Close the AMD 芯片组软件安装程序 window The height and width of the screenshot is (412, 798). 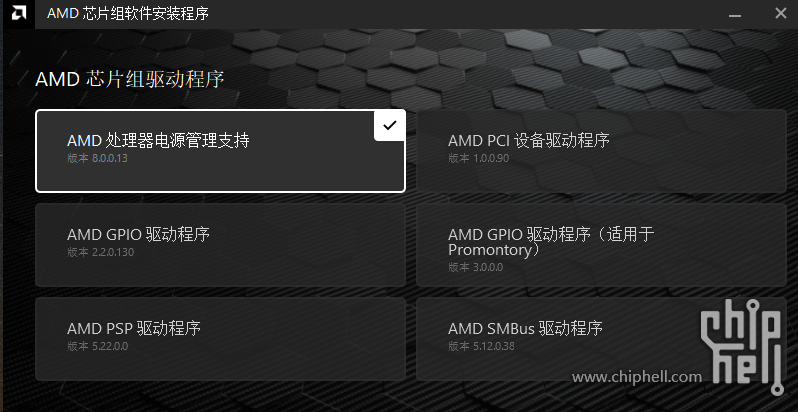pyautogui.click(x=781, y=14)
